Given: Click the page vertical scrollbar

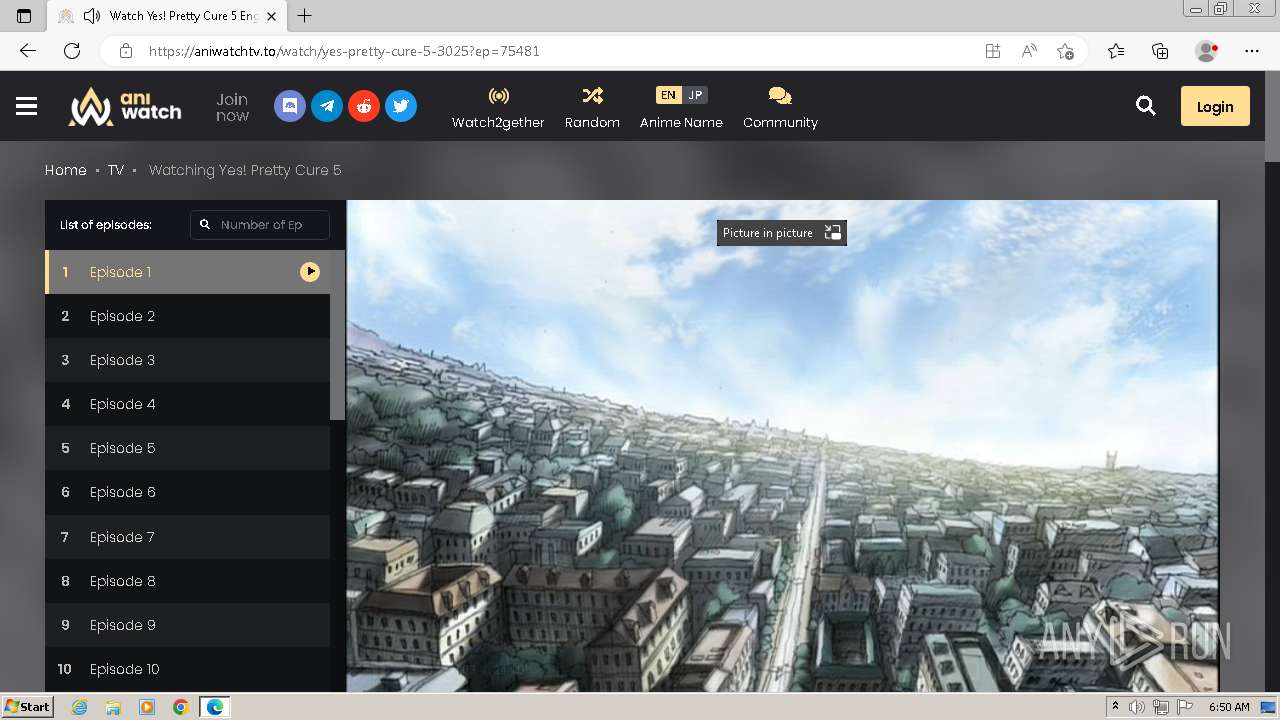Looking at the screenshot, I should click(x=1272, y=115).
